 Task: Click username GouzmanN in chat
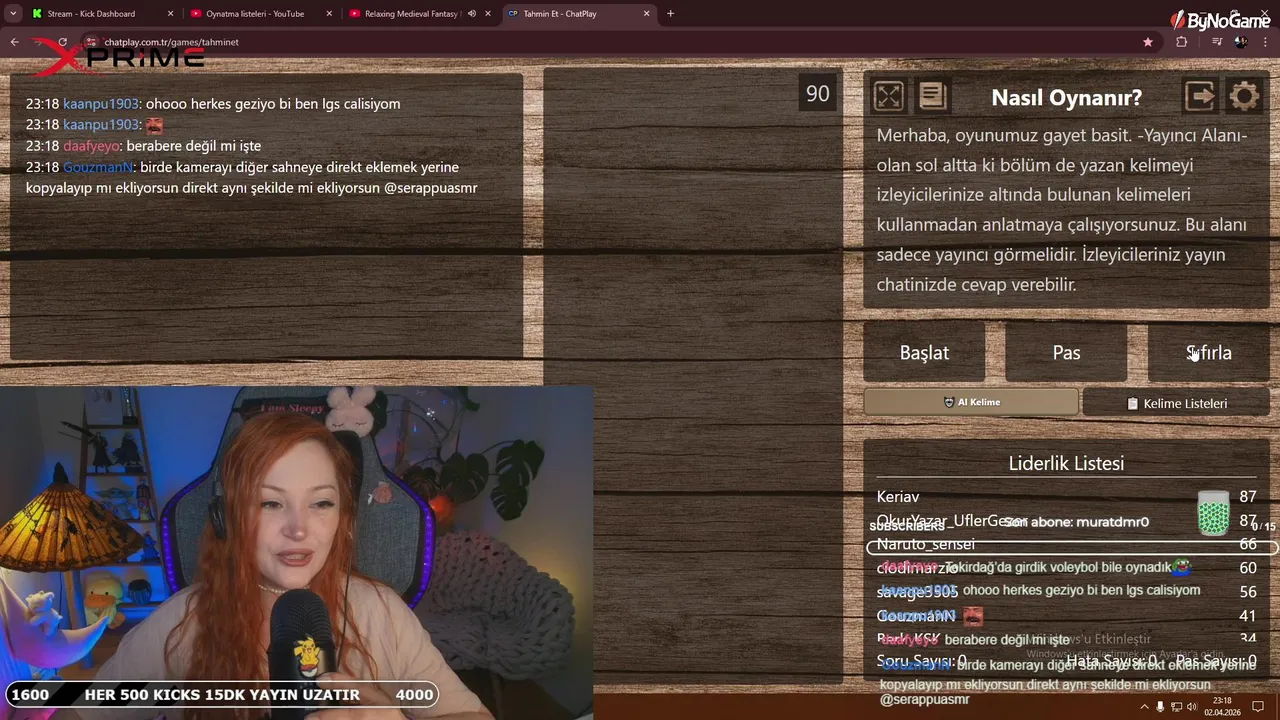98,167
